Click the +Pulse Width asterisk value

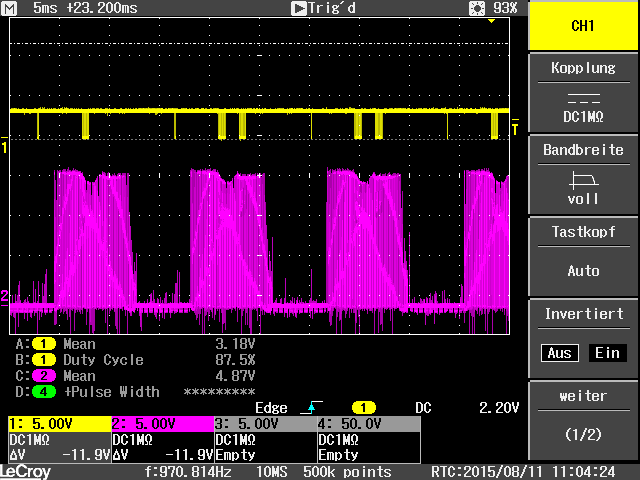tap(220, 392)
